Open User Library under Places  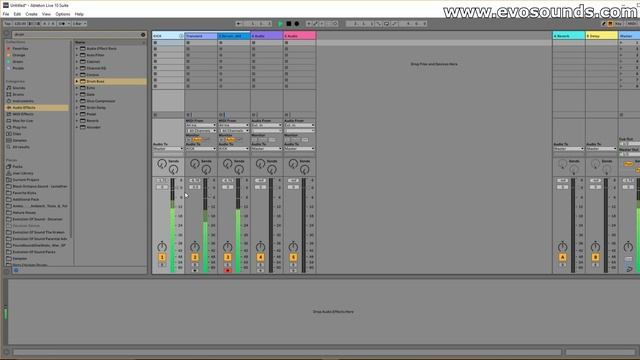point(23,173)
